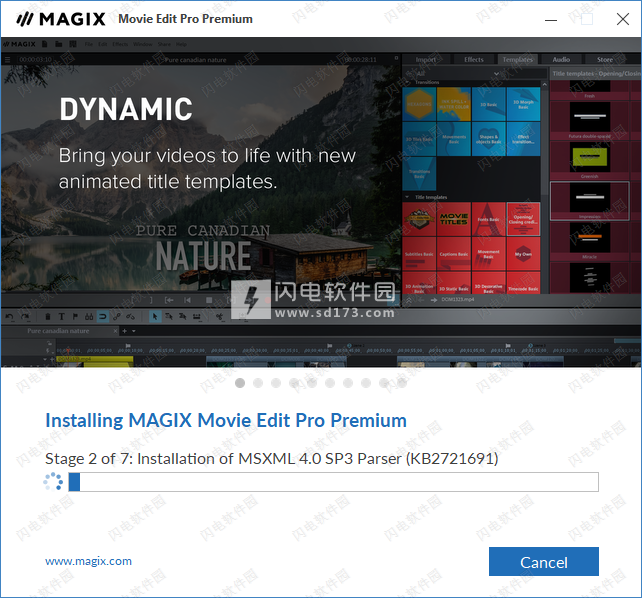
Task: Jump to the fourth slideshow dot
Action: (294, 383)
